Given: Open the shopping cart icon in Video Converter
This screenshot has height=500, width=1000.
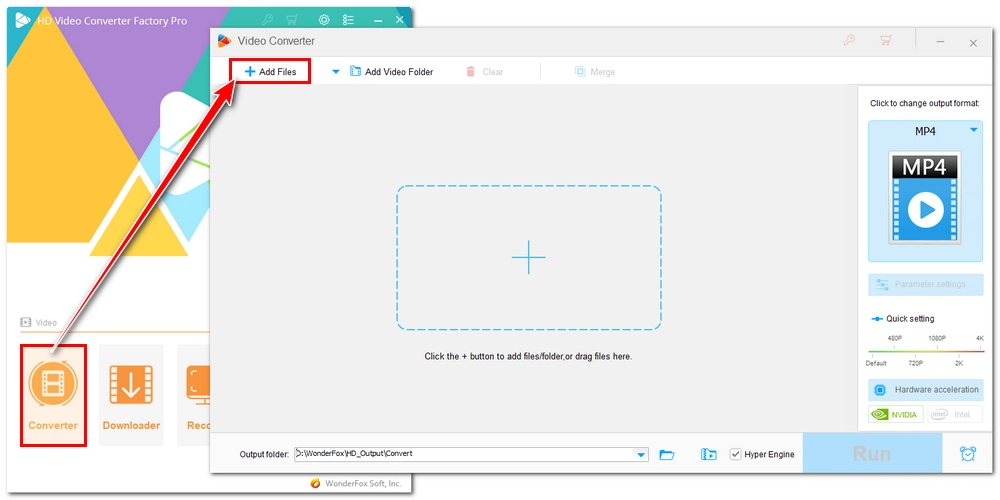Looking at the screenshot, I should (885, 40).
